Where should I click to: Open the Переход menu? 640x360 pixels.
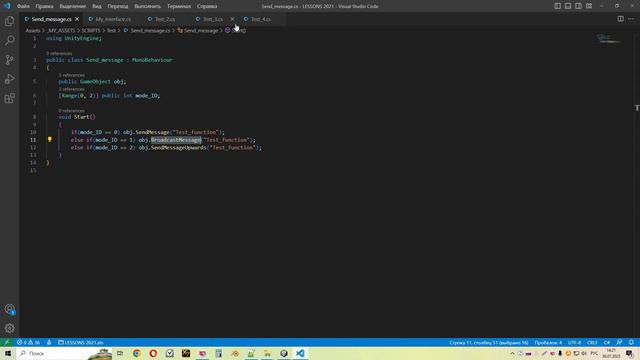[118, 6]
